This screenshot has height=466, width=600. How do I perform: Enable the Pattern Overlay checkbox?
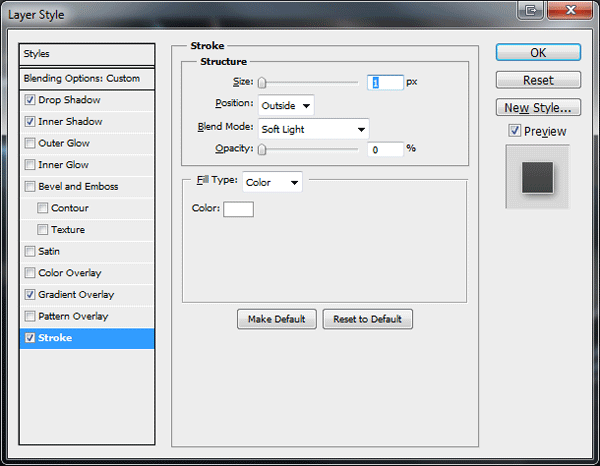click(x=30, y=316)
